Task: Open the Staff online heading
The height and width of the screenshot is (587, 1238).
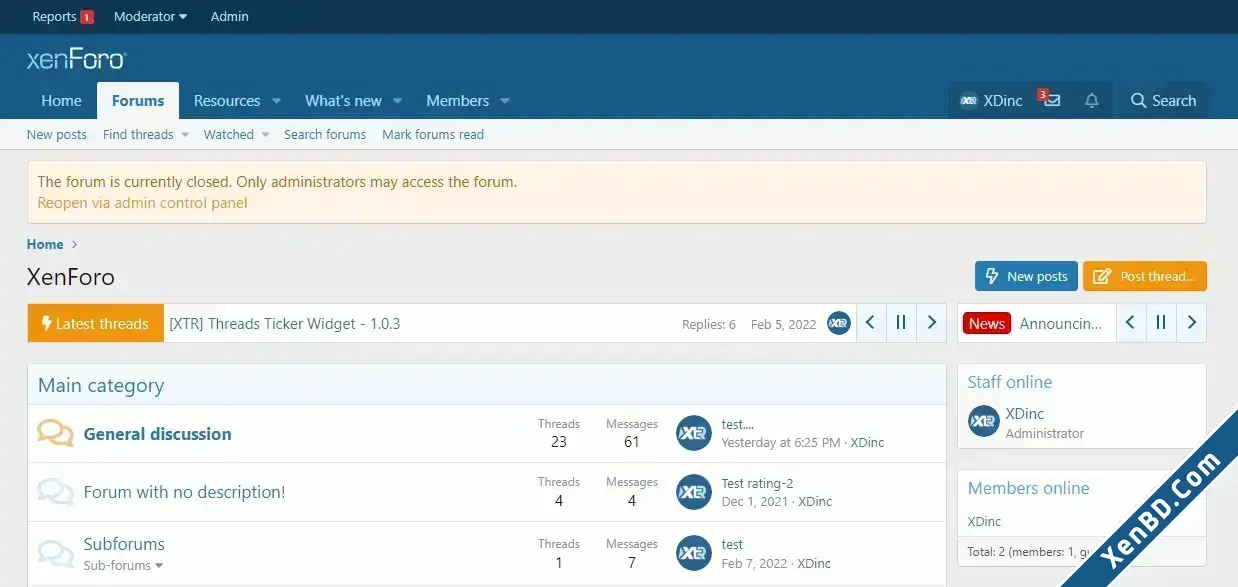Action: coord(1010,382)
